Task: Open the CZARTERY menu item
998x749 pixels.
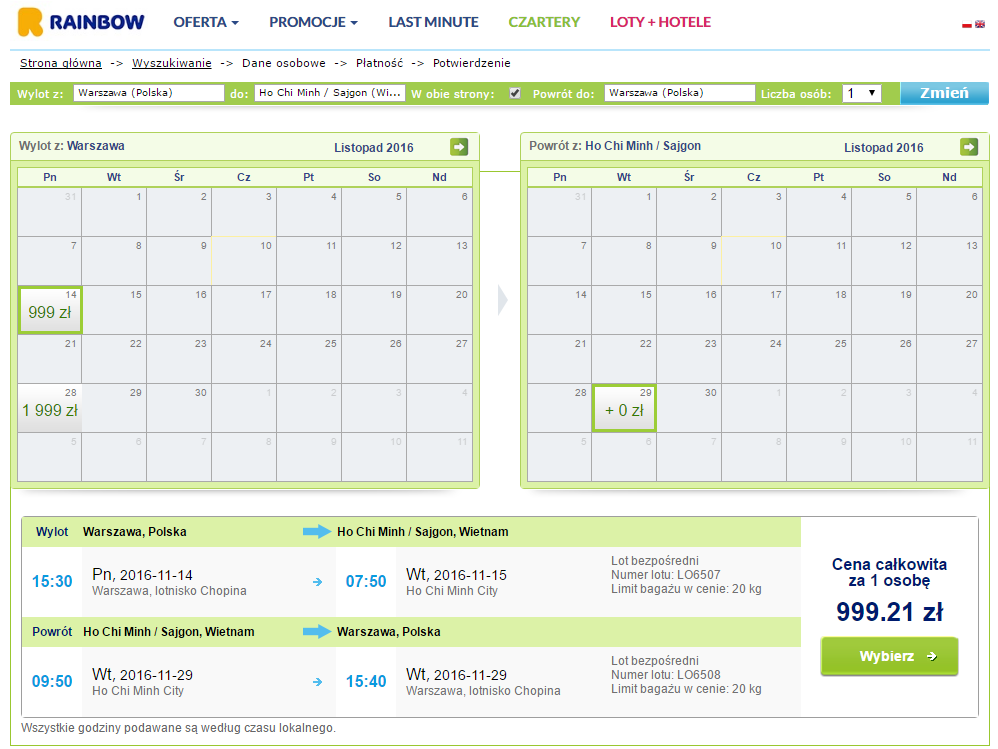Action: 544,22
